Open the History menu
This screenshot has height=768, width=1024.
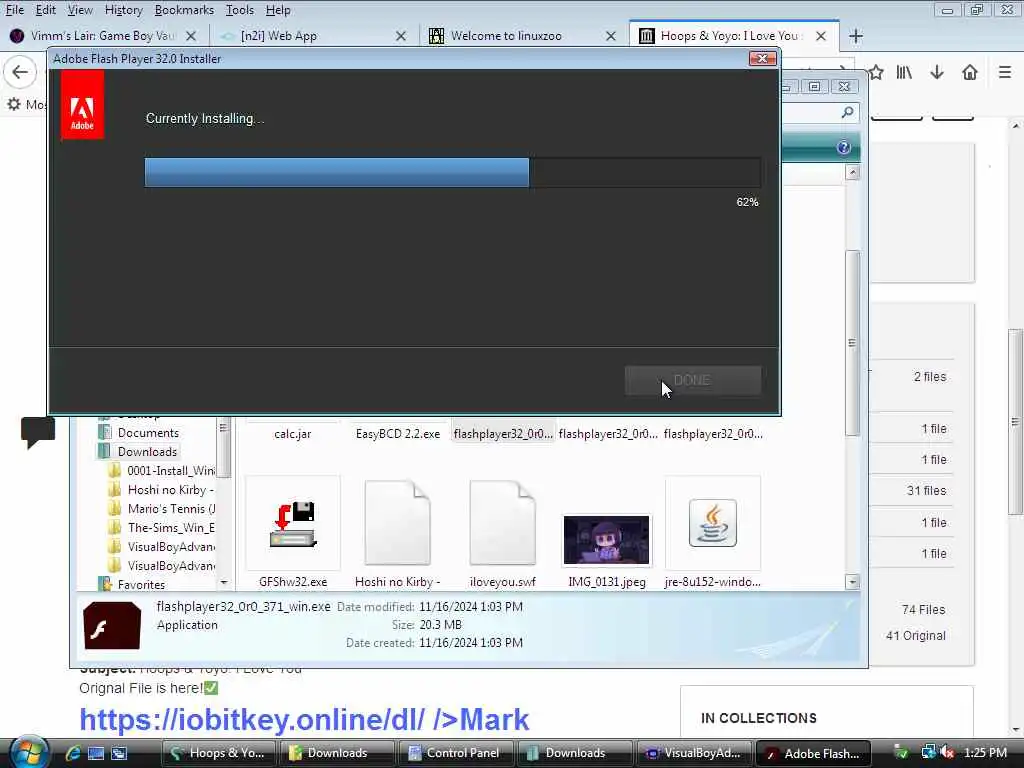click(x=123, y=10)
